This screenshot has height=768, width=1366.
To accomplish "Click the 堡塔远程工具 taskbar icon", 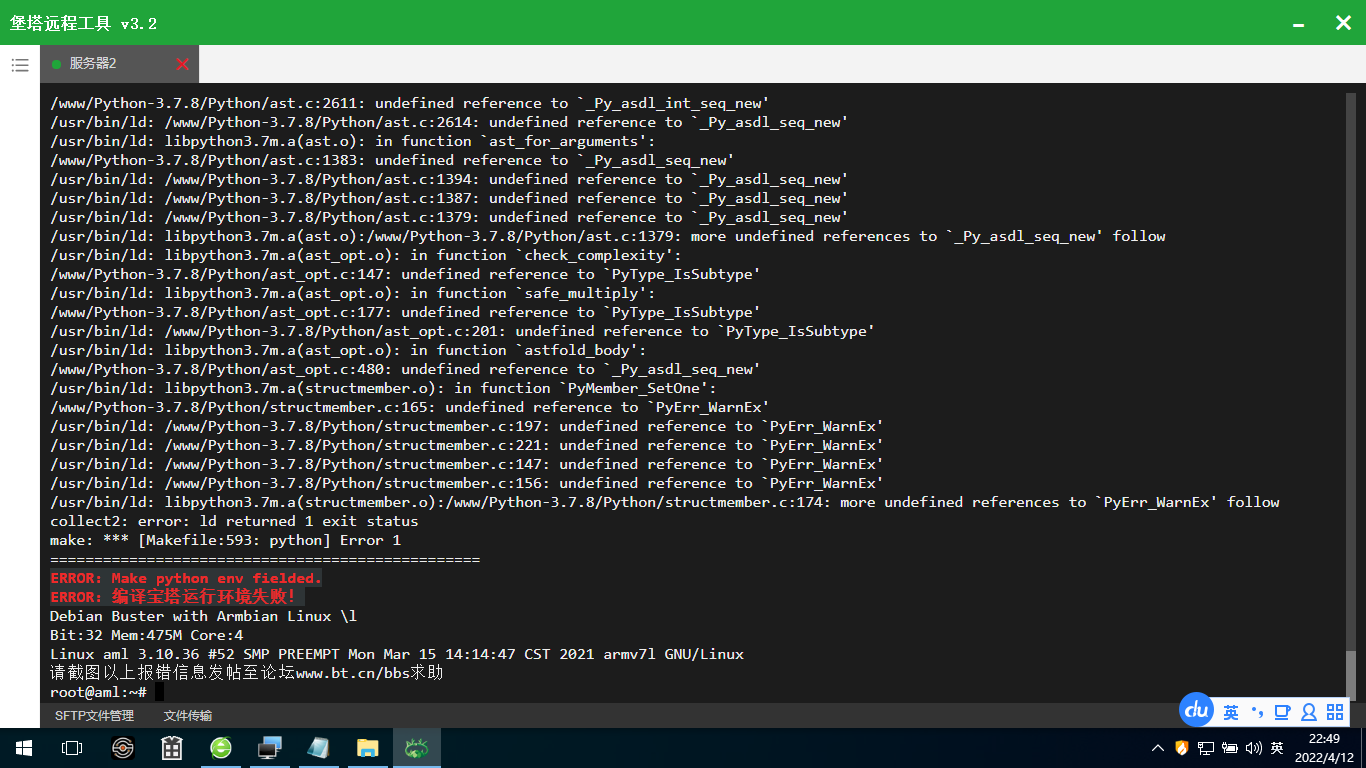I will tap(417, 748).
